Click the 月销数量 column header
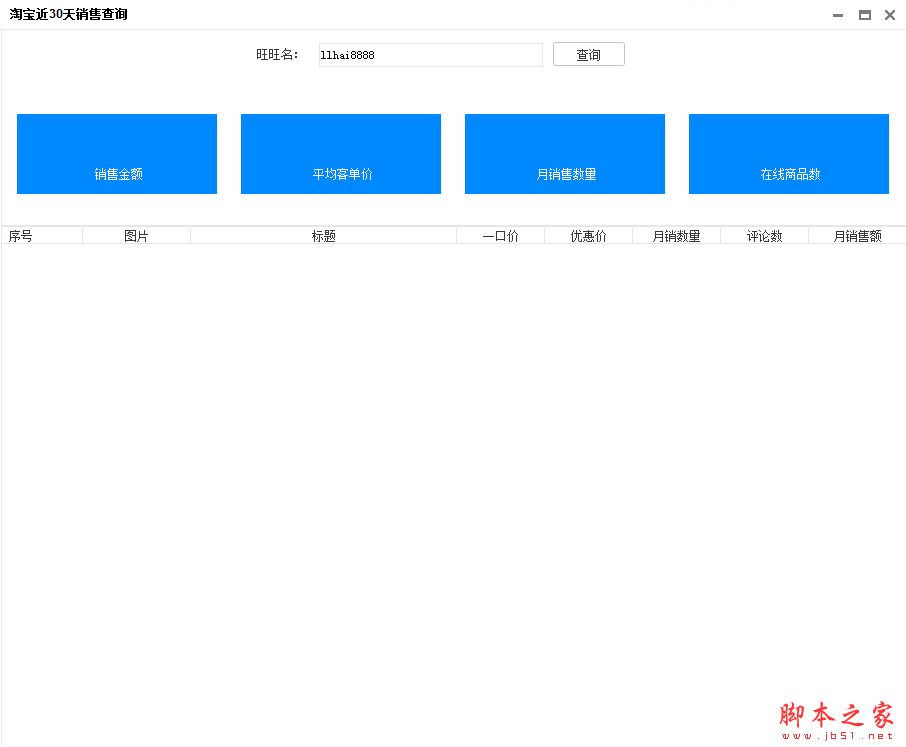The width and height of the screenshot is (906, 747). click(x=676, y=236)
